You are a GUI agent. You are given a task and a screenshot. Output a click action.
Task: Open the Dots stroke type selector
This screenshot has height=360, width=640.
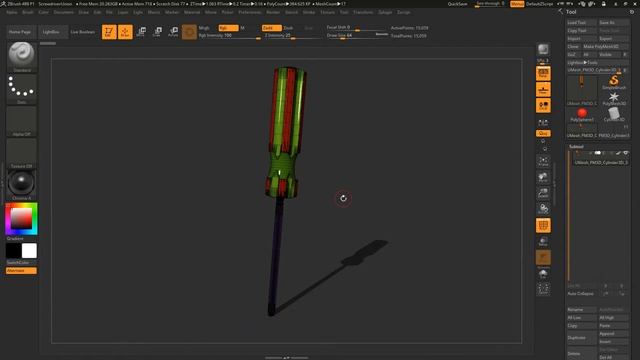pos(22,89)
